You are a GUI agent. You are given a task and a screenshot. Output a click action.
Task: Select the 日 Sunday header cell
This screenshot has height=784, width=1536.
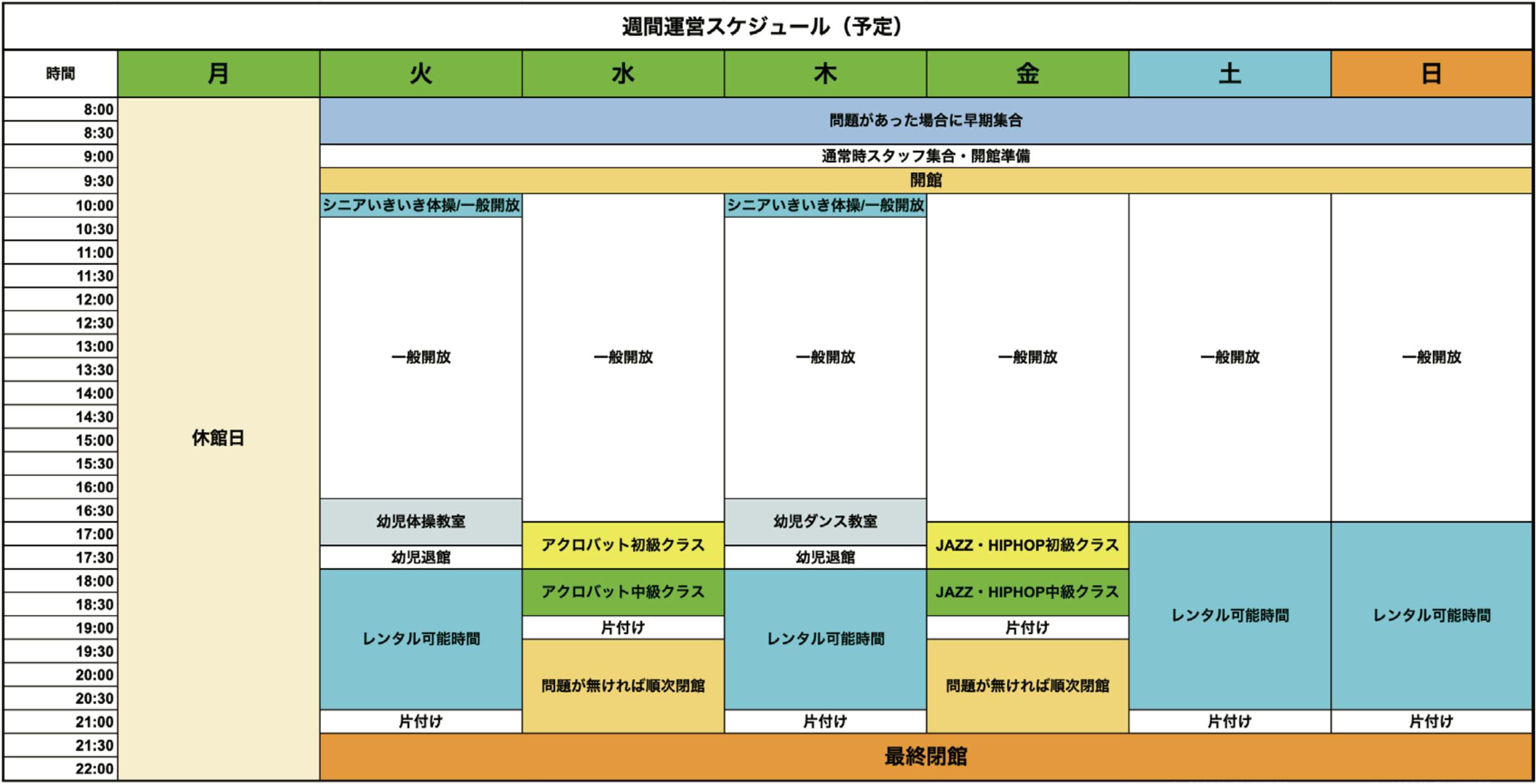click(1431, 74)
